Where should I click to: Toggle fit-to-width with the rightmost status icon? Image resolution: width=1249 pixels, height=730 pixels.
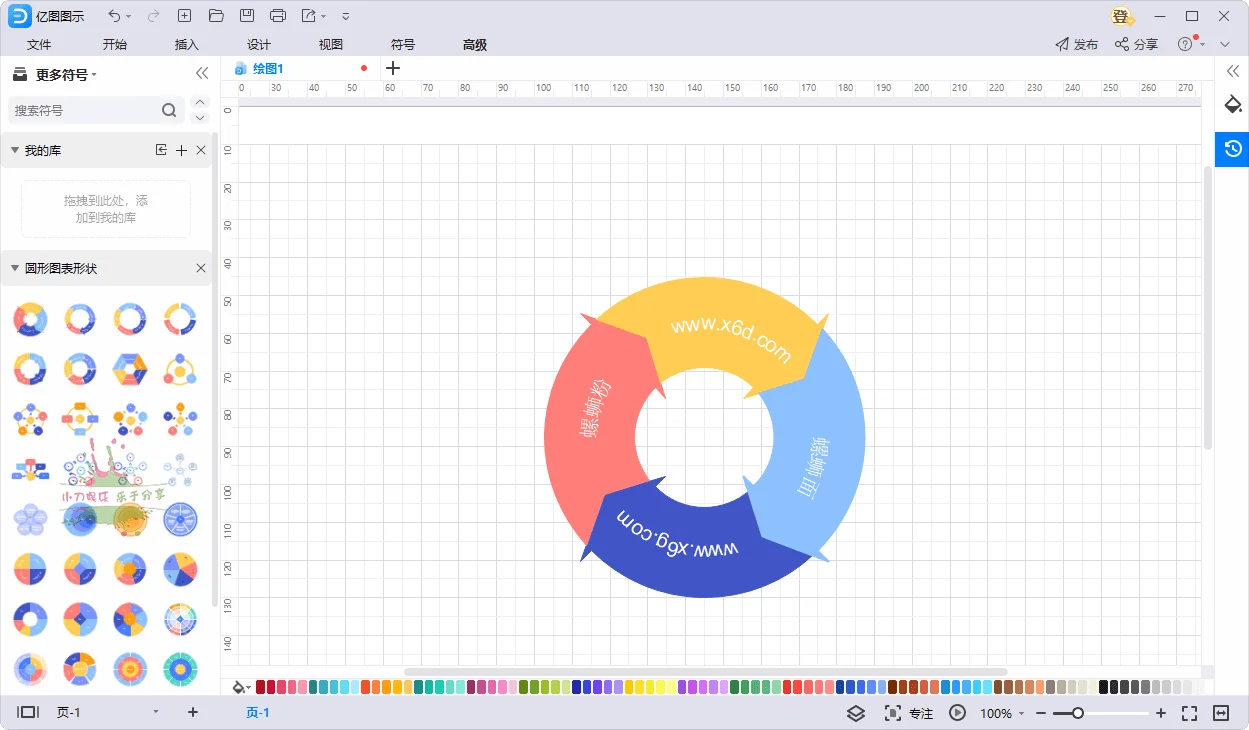[1220, 713]
